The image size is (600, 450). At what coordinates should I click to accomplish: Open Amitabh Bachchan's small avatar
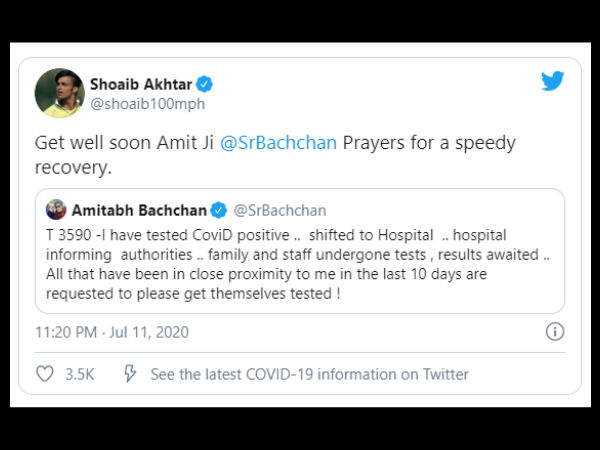pyautogui.click(x=56, y=210)
